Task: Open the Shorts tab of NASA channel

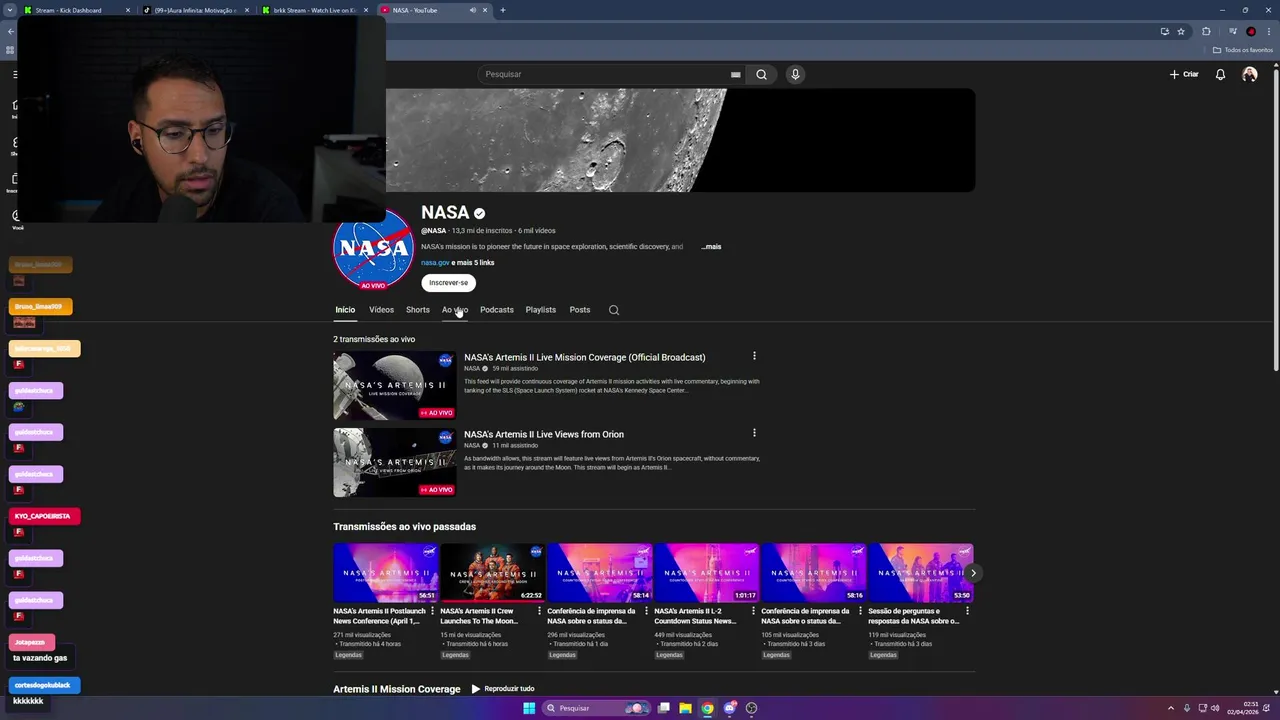Action: pyautogui.click(x=417, y=310)
